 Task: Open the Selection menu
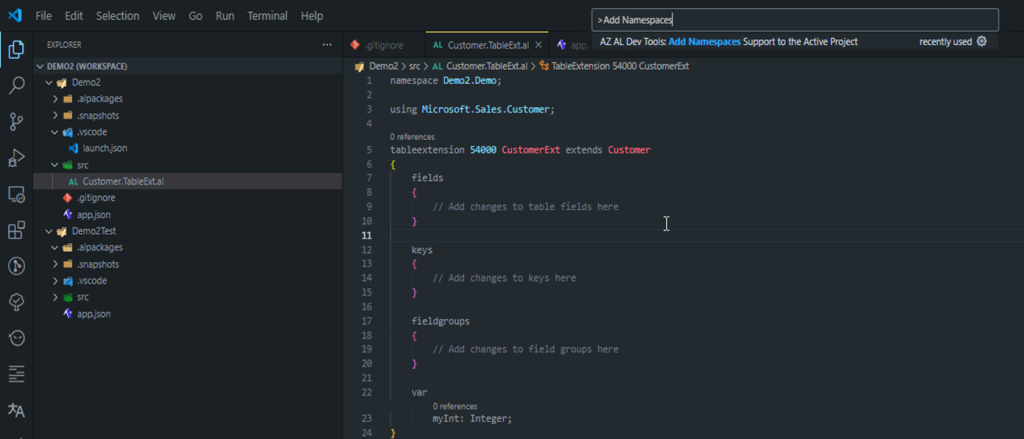pyautogui.click(x=118, y=16)
